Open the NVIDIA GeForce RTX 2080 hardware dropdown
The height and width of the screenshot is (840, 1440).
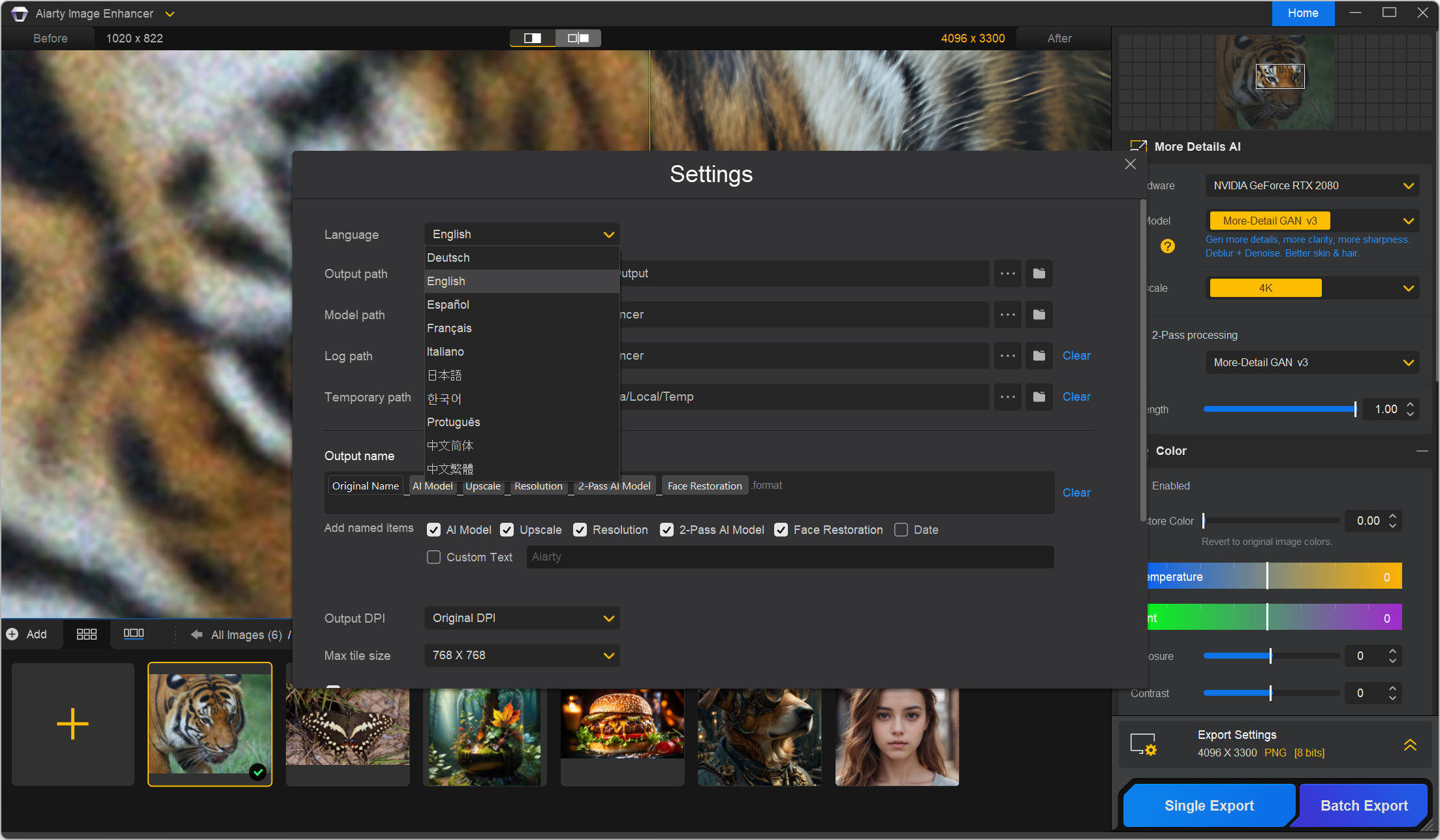[x=1312, y=186]
